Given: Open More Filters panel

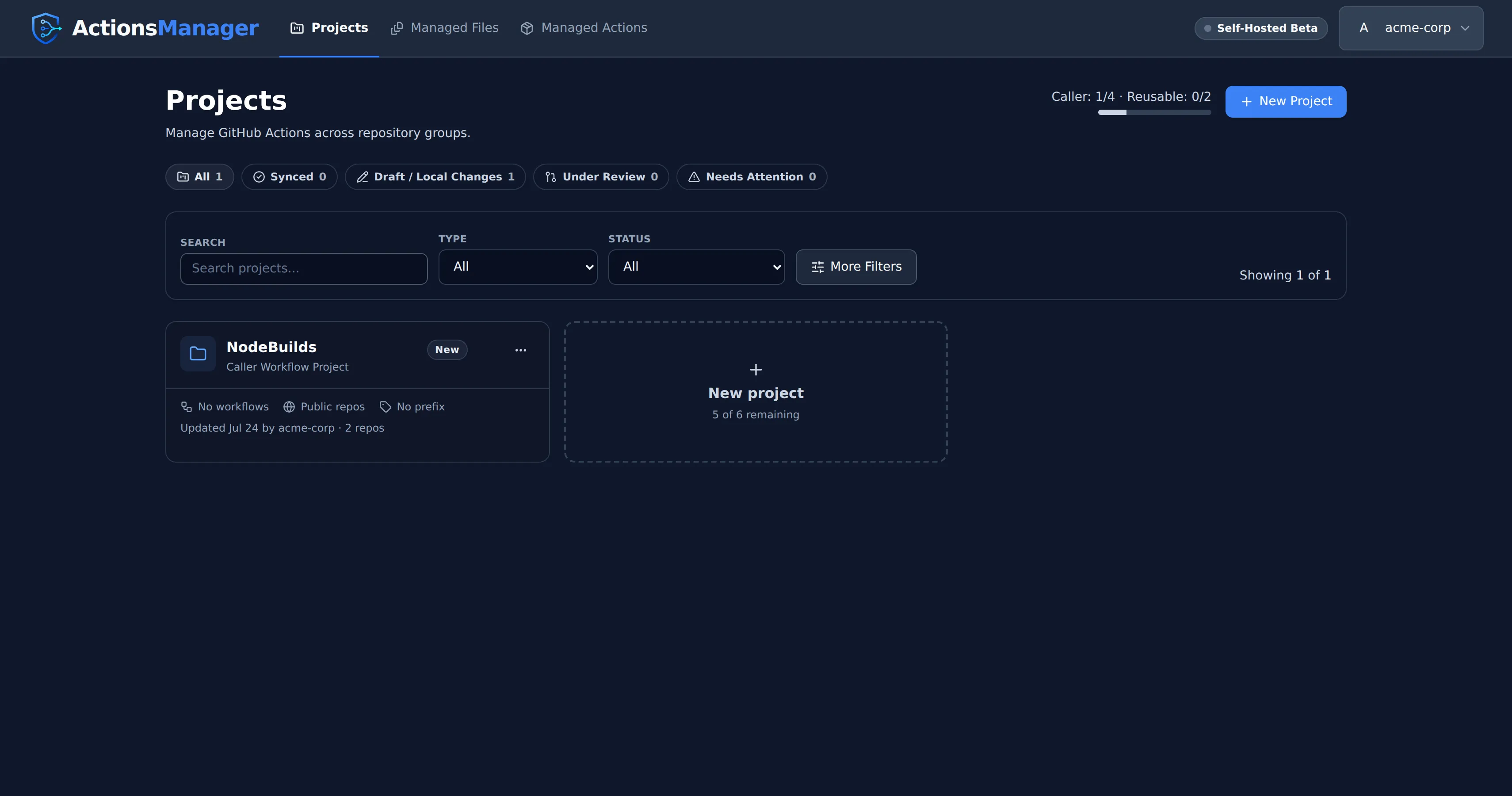Looking at the screenshot, I should (856, 267).
